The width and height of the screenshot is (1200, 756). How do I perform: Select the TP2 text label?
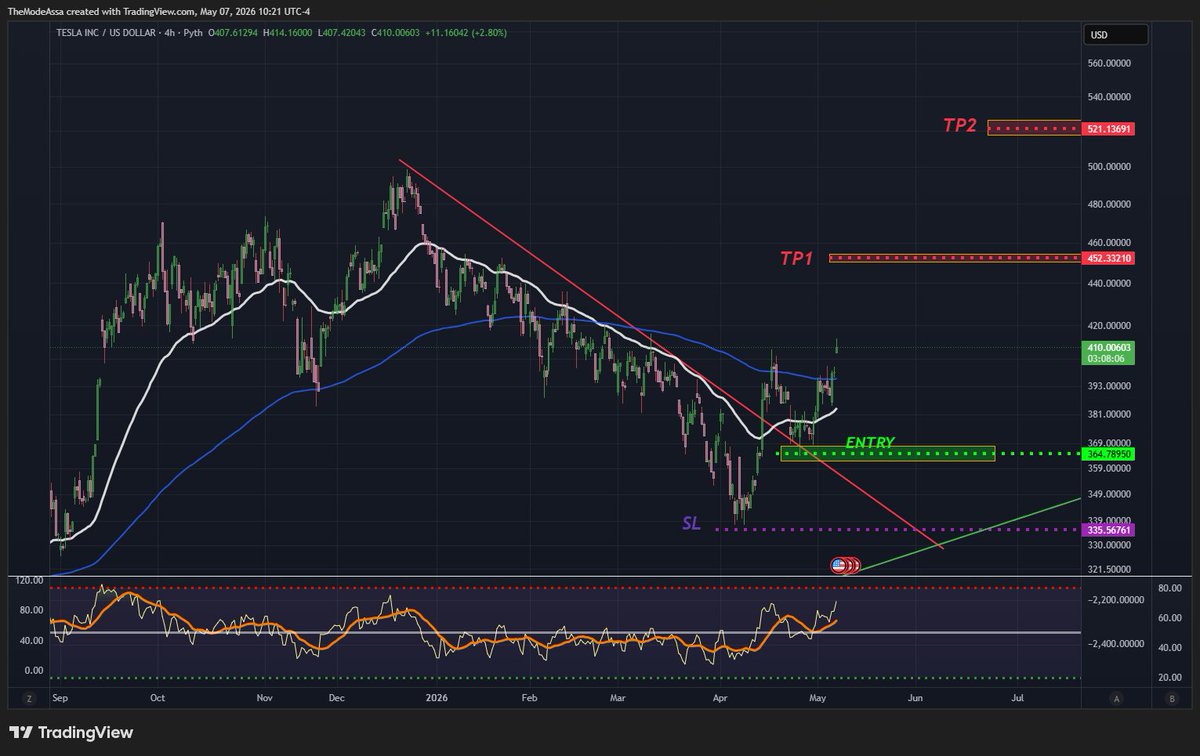961,126
